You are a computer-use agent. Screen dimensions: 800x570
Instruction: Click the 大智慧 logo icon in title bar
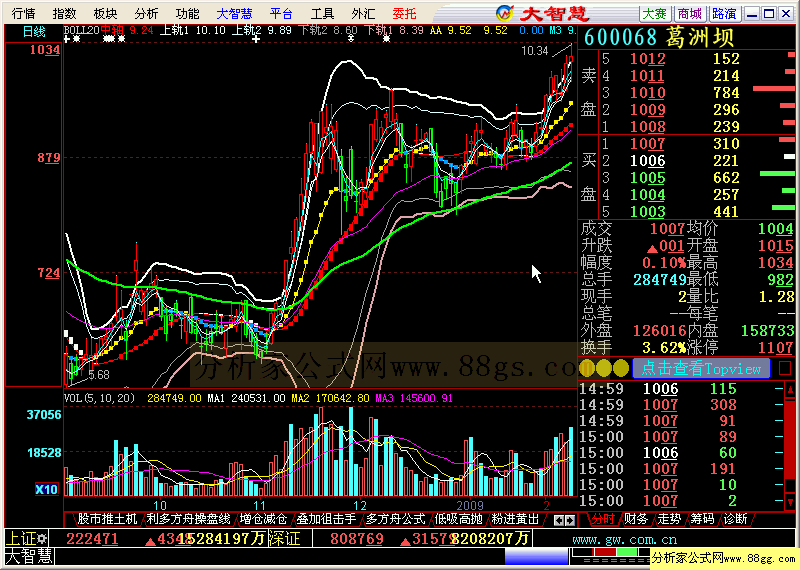click(x=505, y=13)
